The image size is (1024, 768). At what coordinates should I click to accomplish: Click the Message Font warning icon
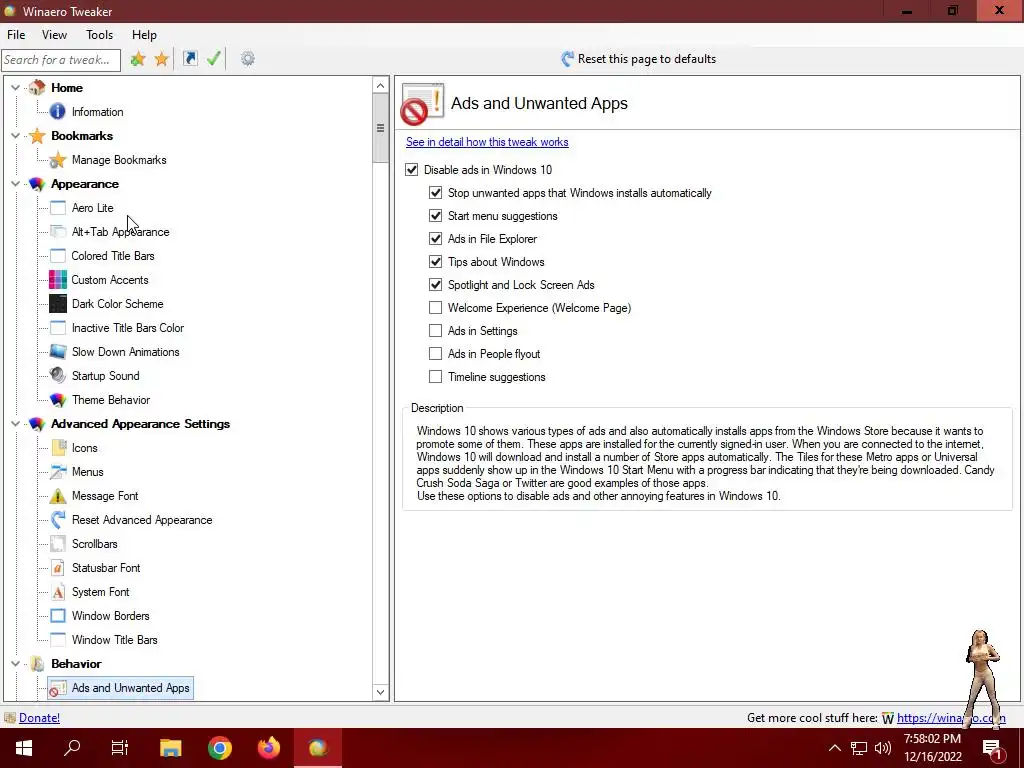coord(57,496)
